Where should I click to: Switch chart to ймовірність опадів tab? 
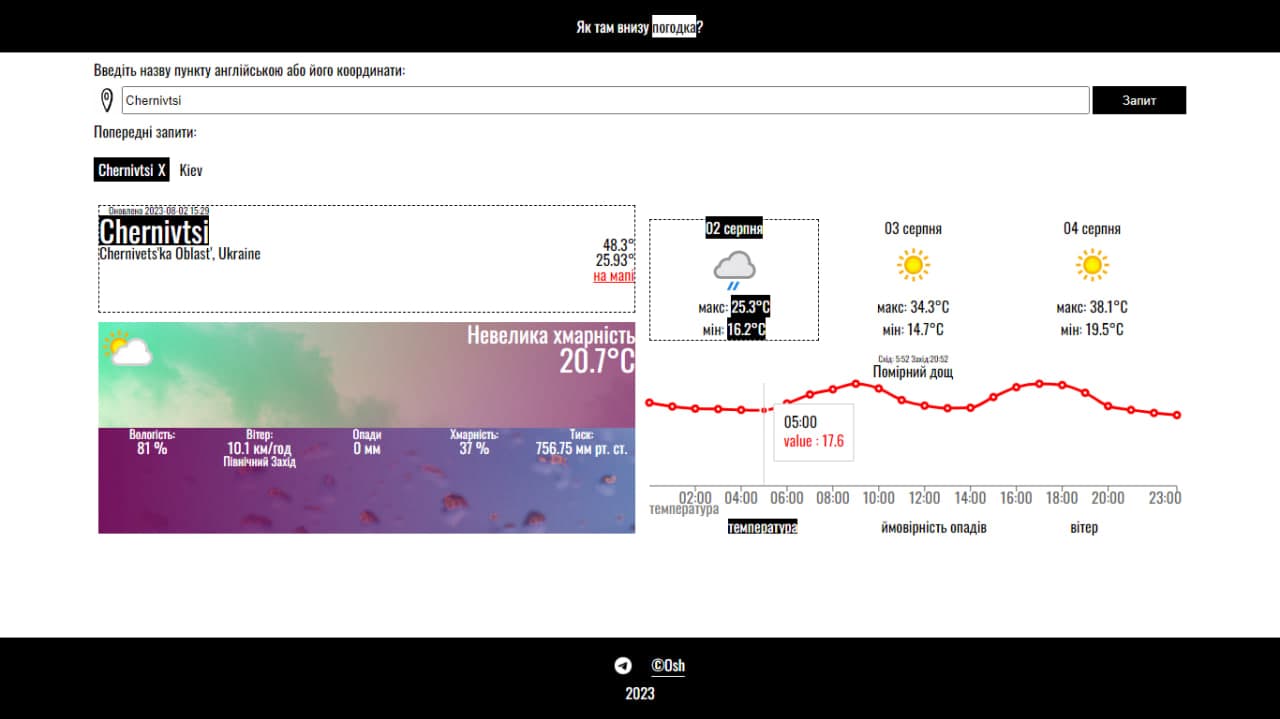point(933,527)
